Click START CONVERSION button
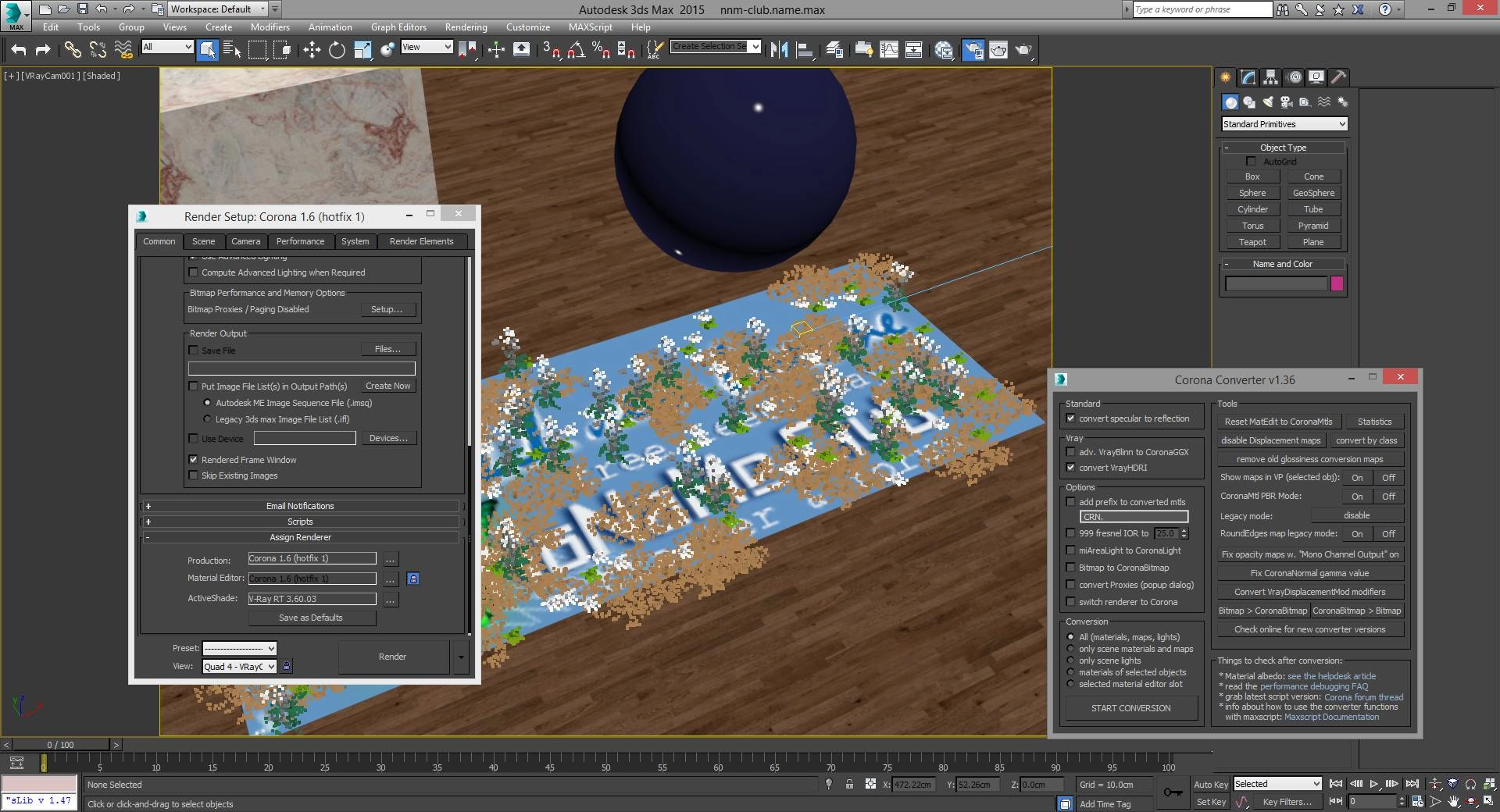 pos(1130,708)
